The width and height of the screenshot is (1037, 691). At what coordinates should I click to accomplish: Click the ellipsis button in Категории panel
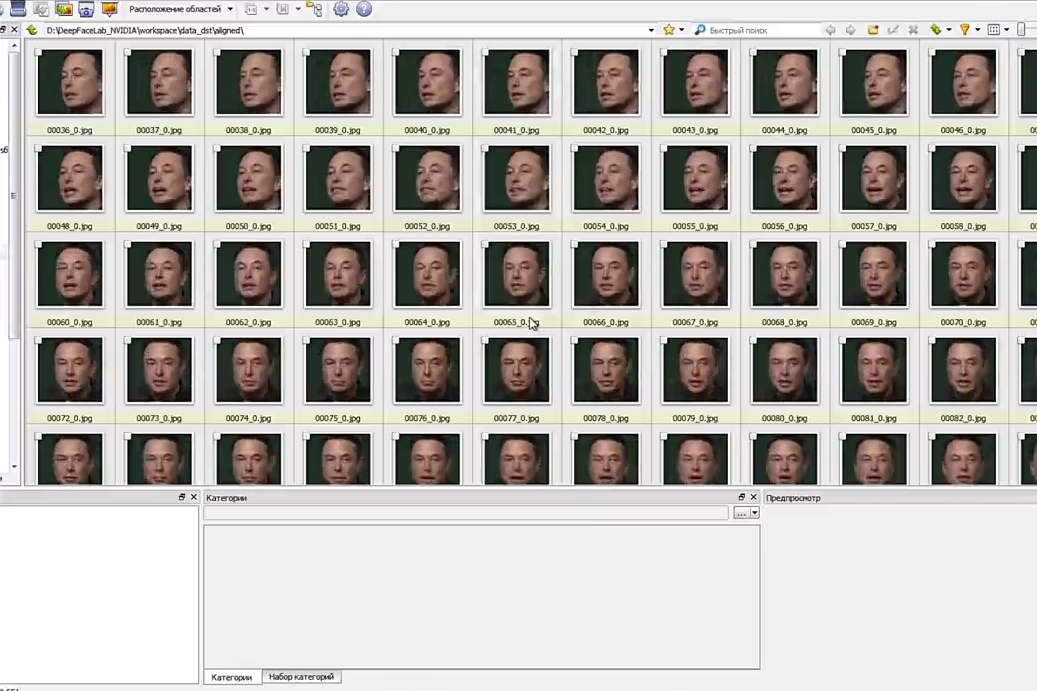(741, 513)
